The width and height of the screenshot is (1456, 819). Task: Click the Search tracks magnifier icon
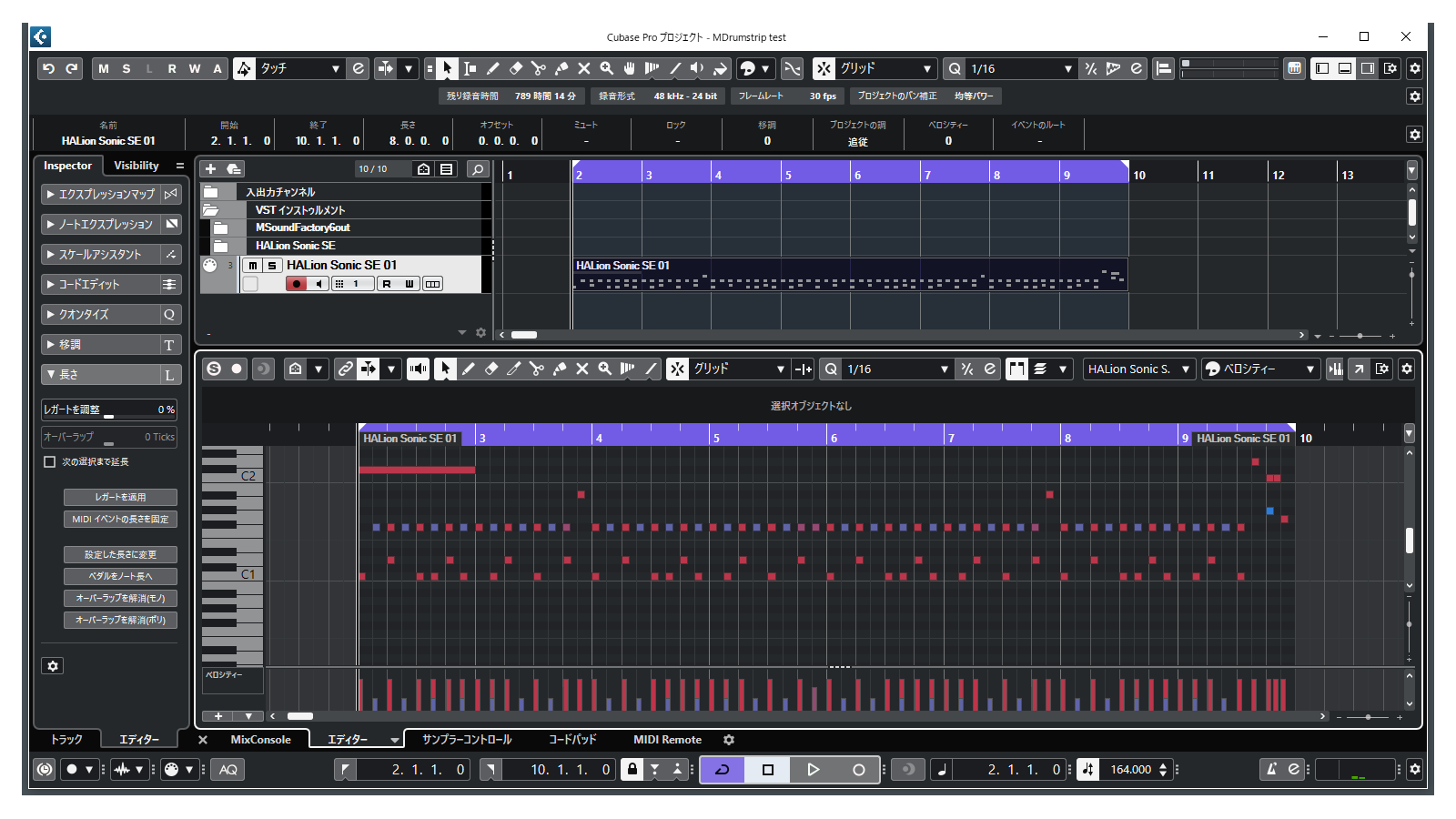pos(477,169)
